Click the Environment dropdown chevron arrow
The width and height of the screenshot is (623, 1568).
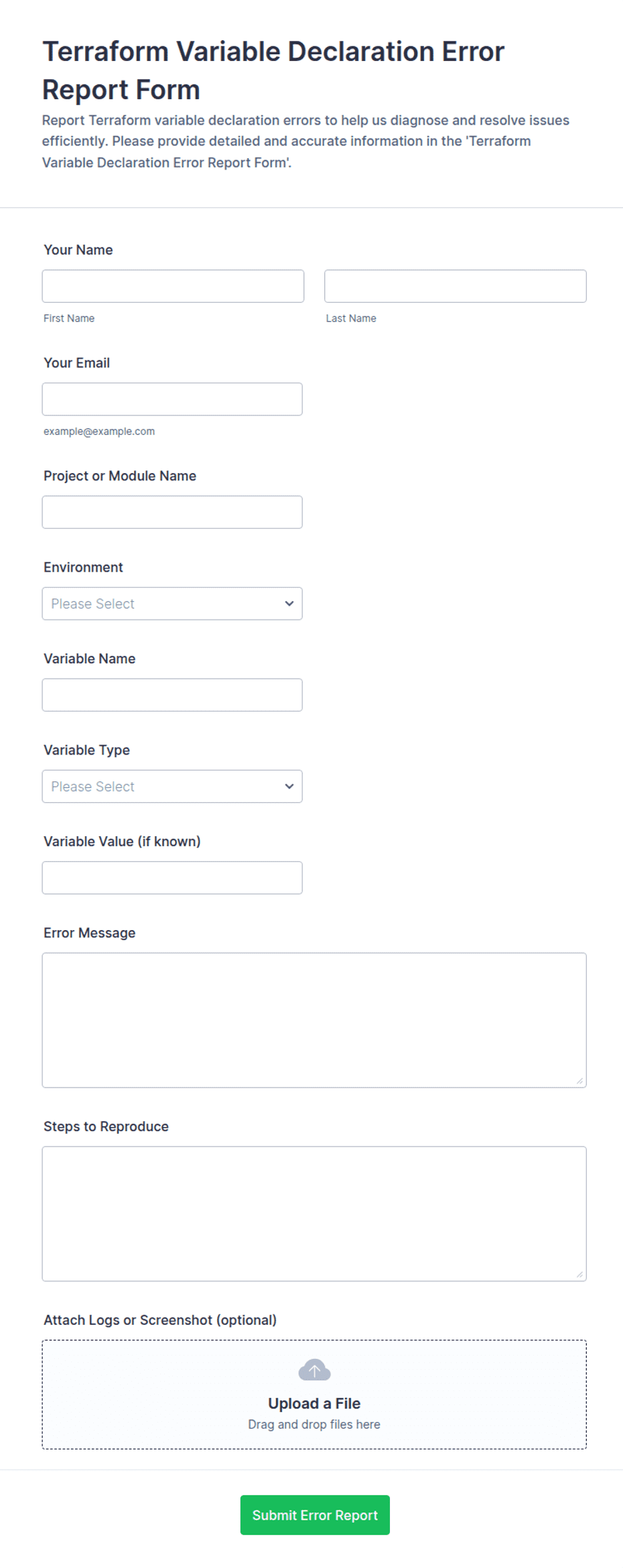click(x=289, y=604)
